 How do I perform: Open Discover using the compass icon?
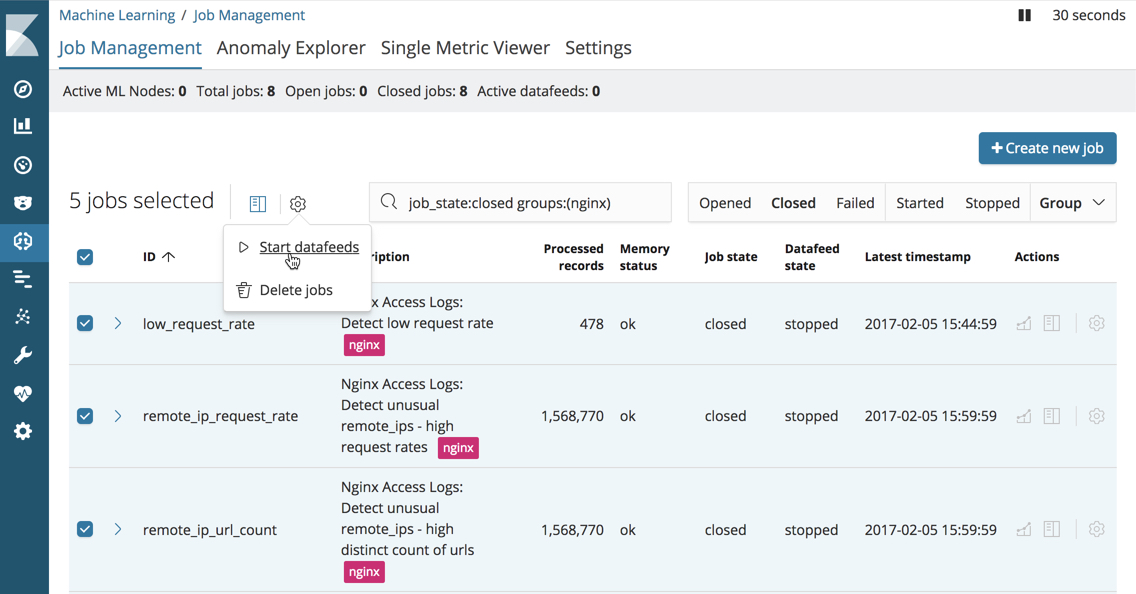pyautogui.click(x=22, y=89)
